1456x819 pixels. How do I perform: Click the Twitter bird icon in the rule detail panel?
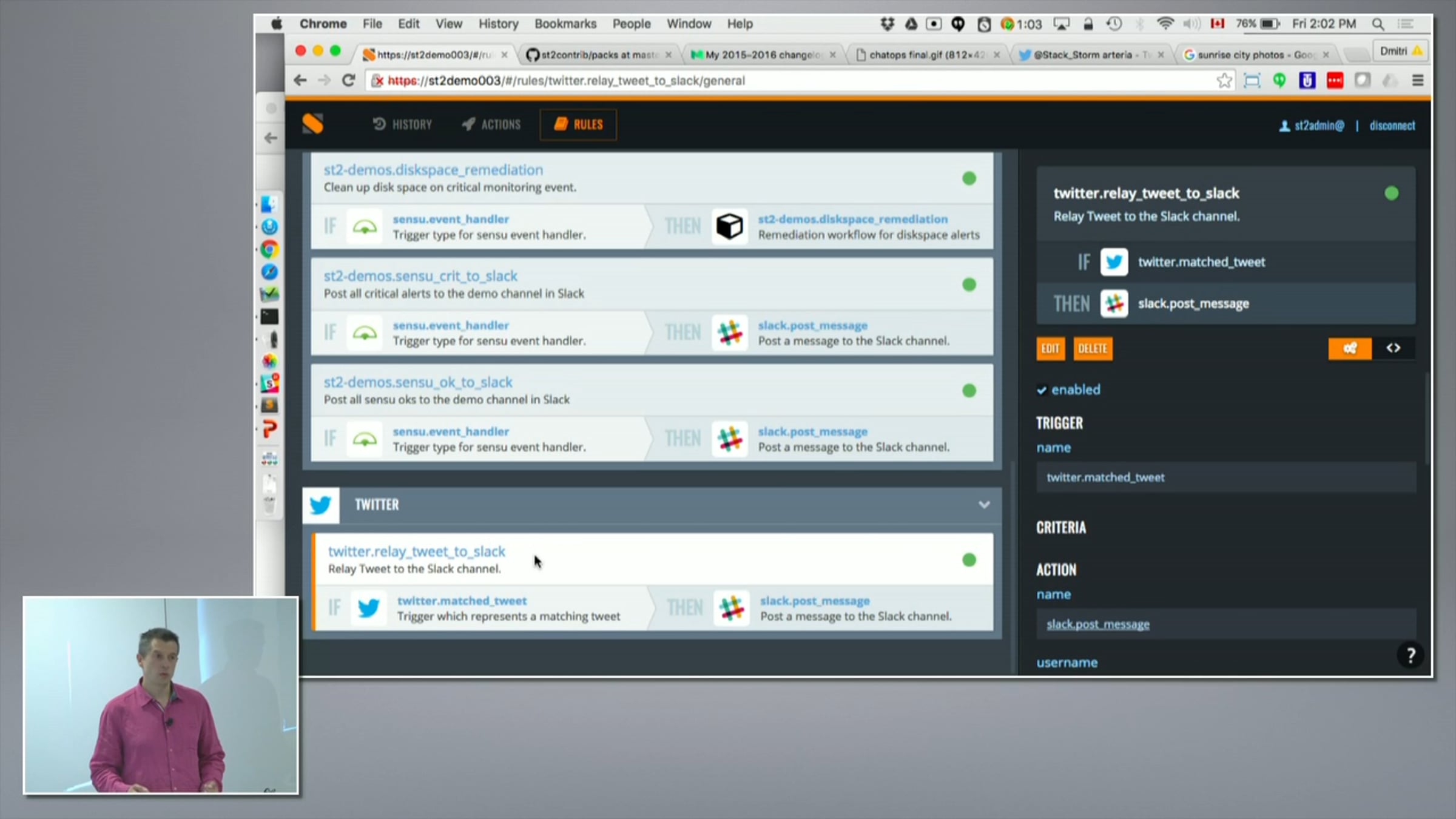(x=1114, y=262)
